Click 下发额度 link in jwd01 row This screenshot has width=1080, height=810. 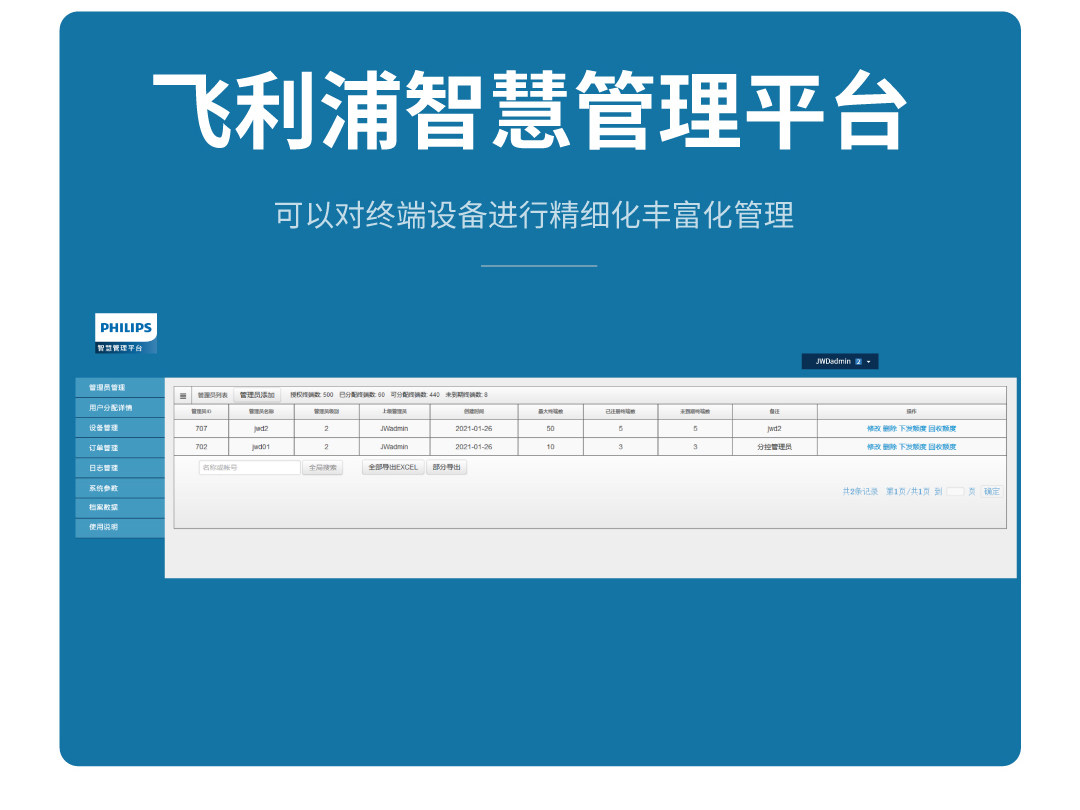(x=912, y=447)
